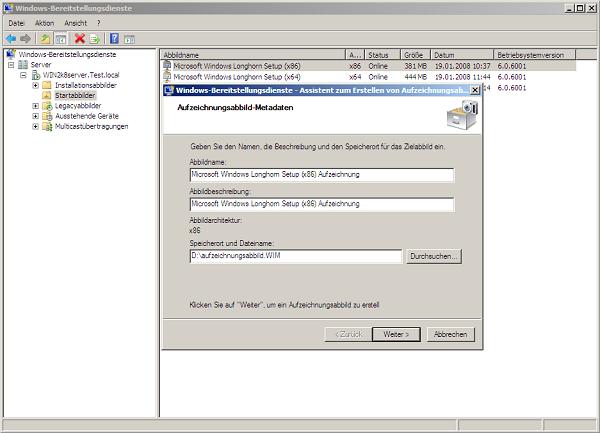Screen dimensions: 600x433
Task: Close the wizard dialog with X
Action: 474,90
